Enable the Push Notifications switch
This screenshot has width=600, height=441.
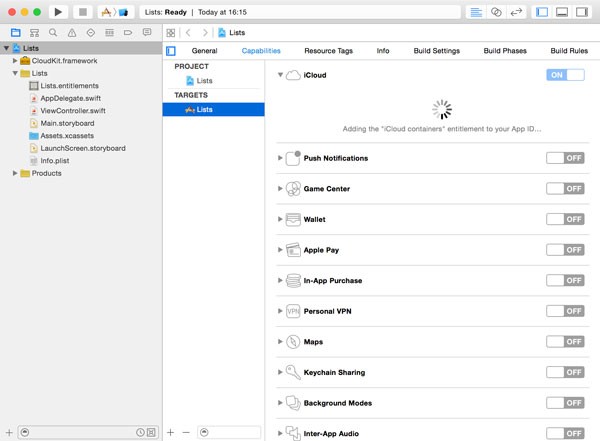565,158
